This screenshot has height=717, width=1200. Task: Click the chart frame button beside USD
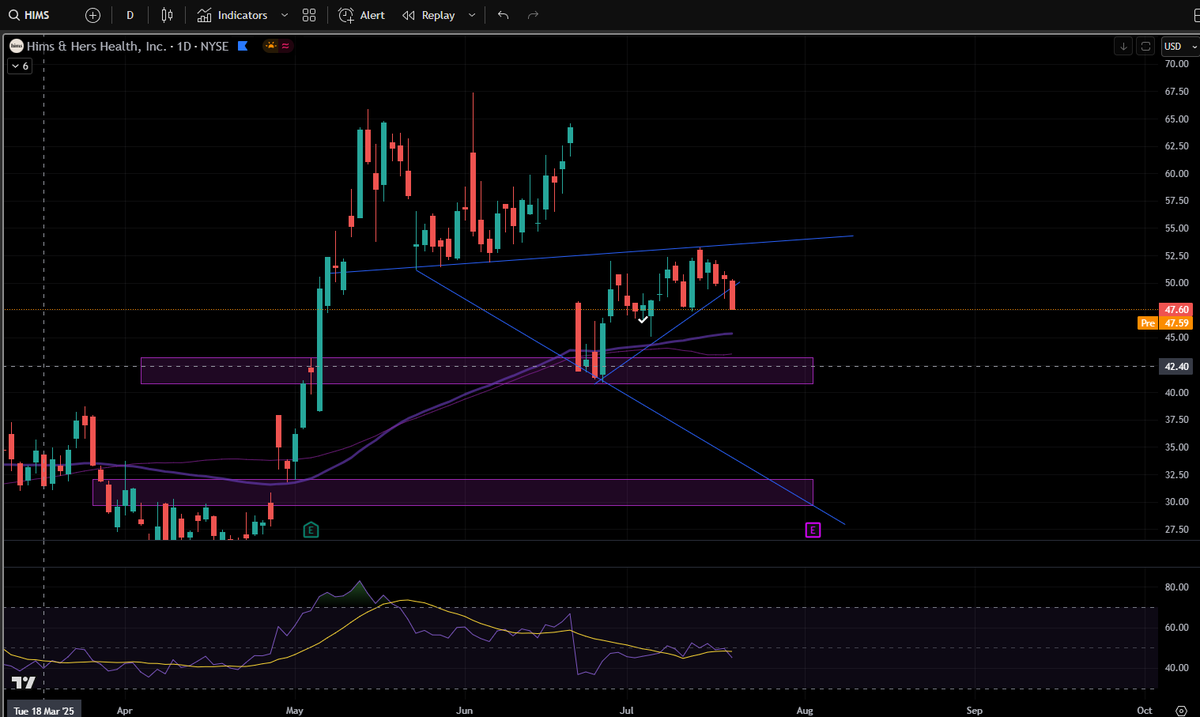coord(1146,46)
